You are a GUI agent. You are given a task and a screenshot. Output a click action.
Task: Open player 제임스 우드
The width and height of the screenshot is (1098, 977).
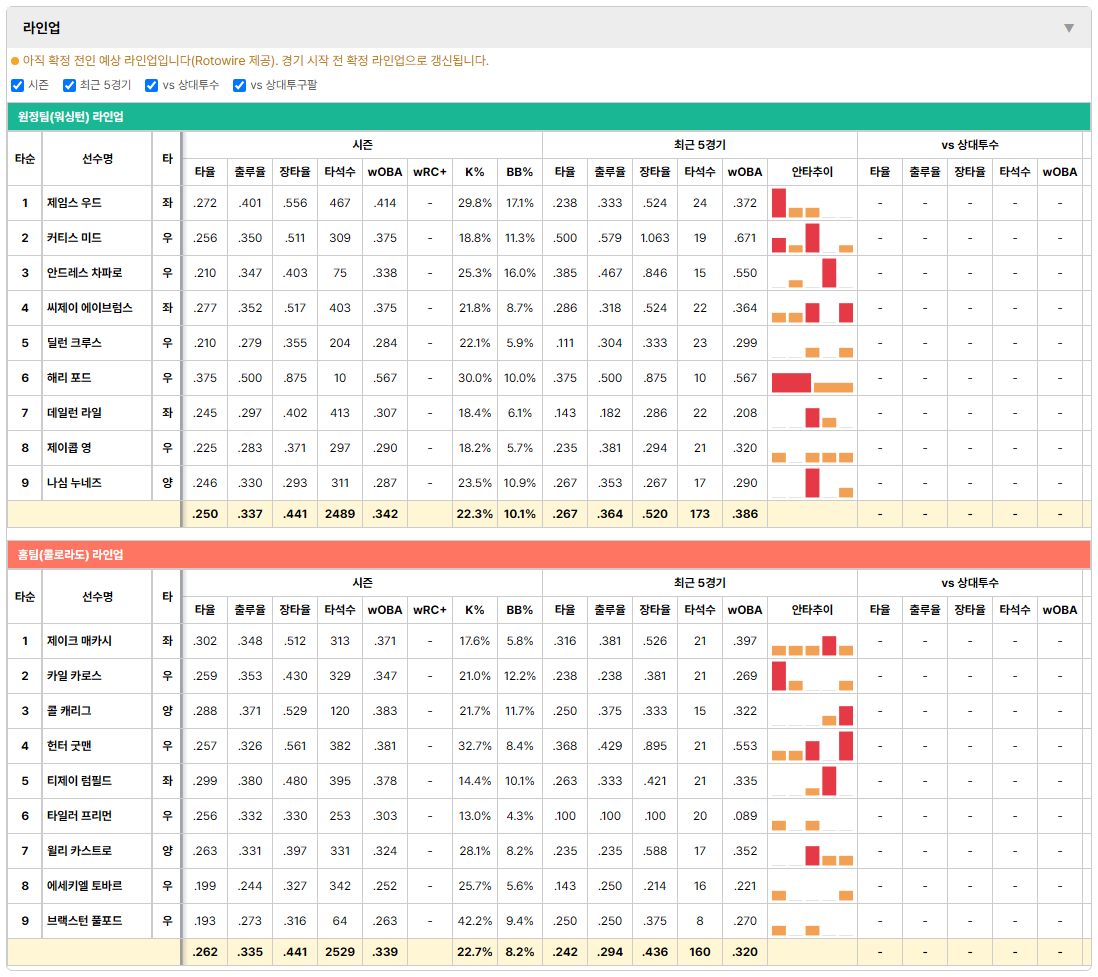tap(74, 203)
